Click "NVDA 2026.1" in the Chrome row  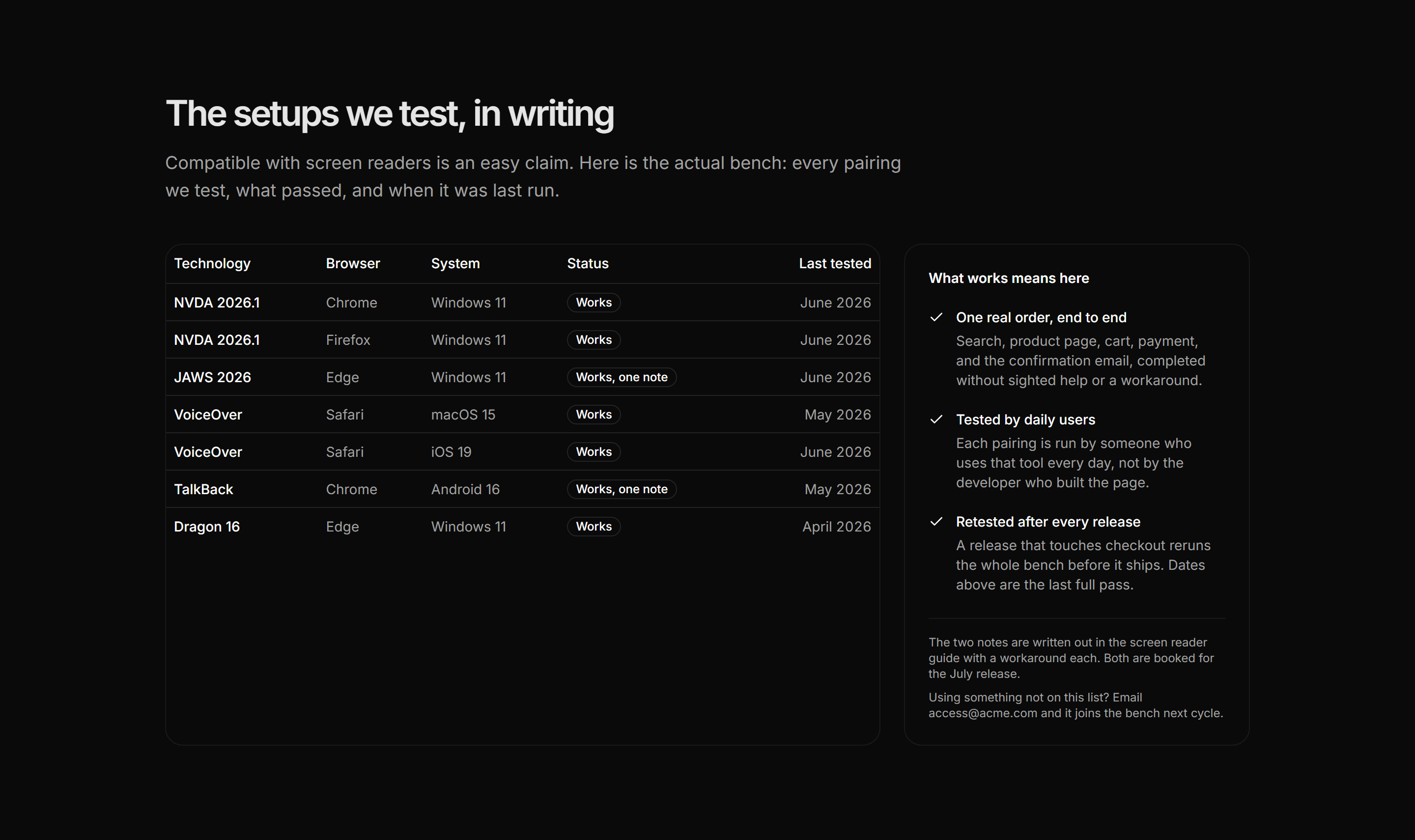(217, 303)
